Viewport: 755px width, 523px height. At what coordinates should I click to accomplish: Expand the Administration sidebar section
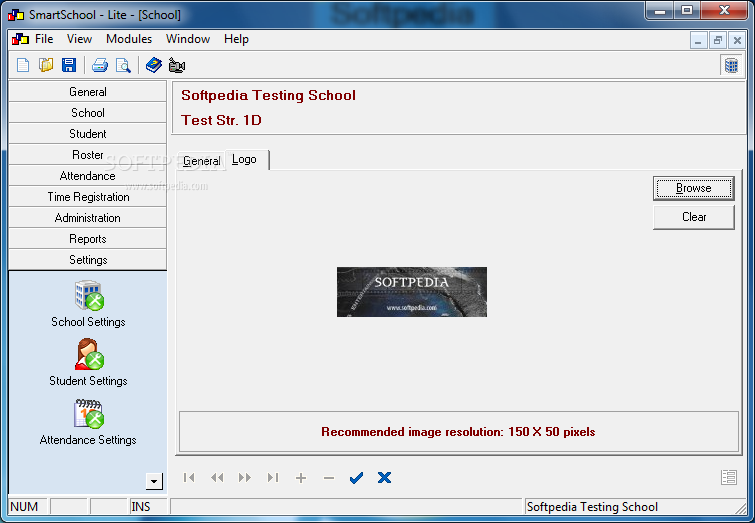click(x=88, y=218)
